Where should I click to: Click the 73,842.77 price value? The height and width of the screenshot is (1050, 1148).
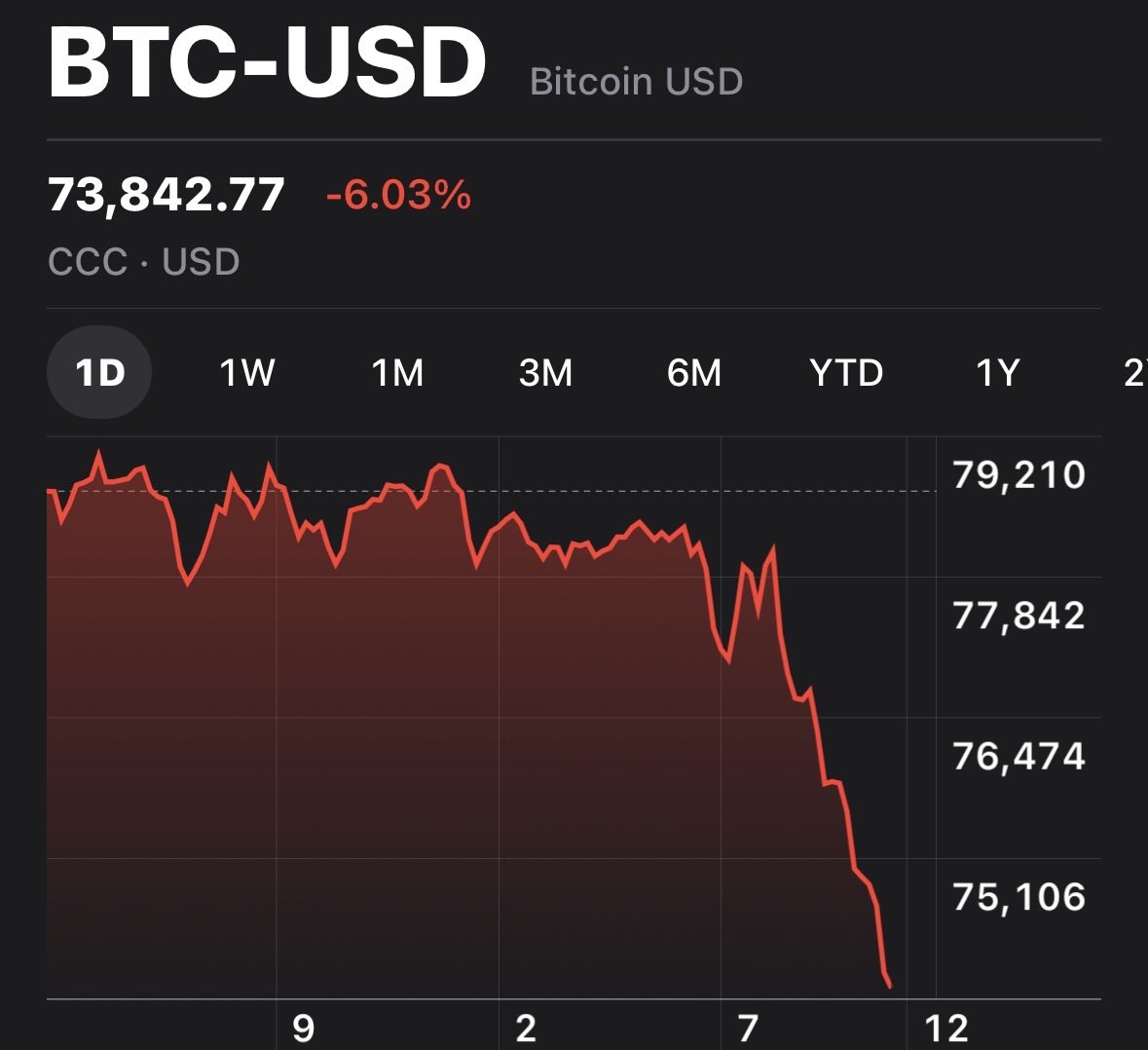(167, 195)
